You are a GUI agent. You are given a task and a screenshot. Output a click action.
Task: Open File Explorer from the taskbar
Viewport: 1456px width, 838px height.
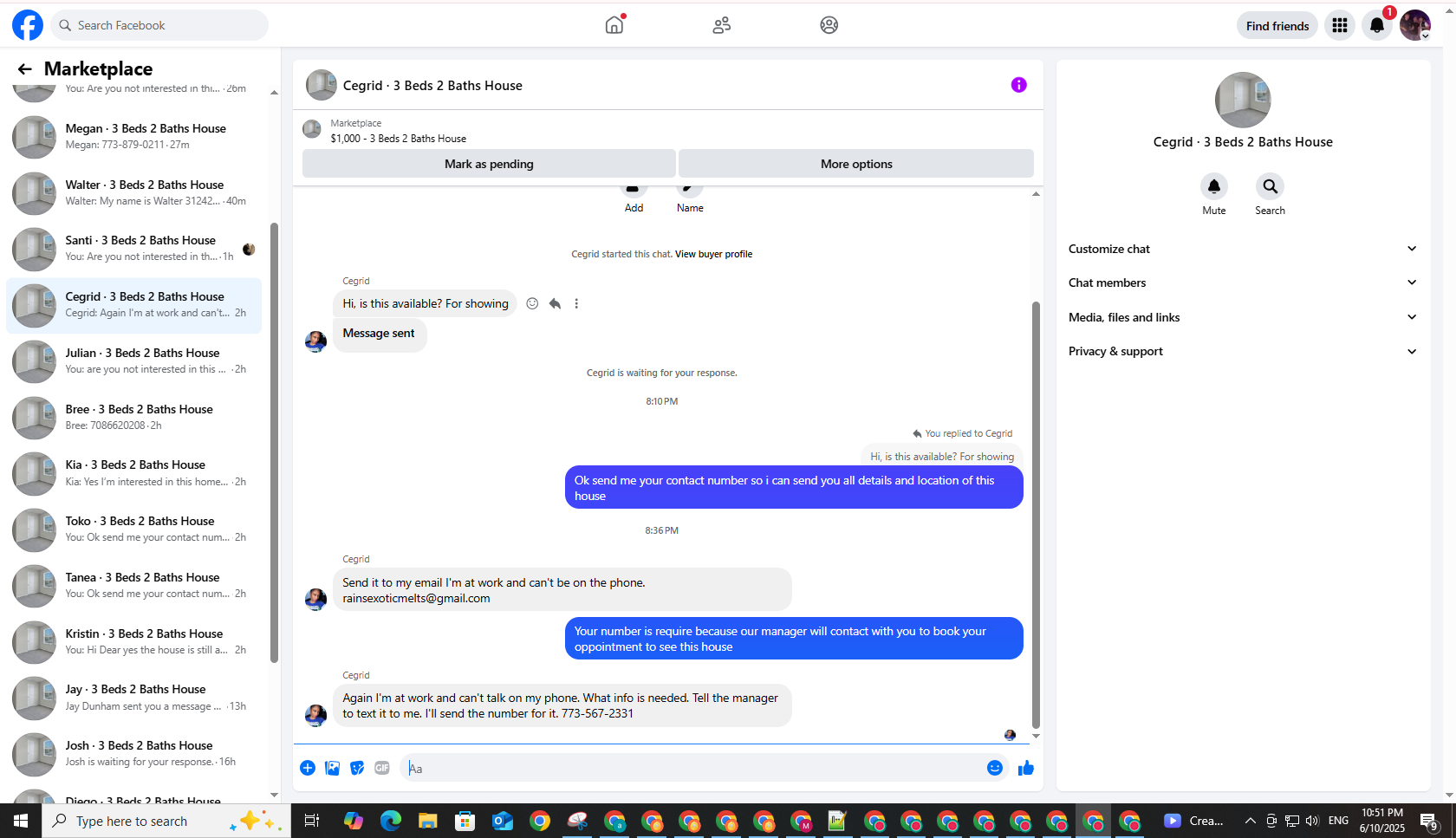[x=428, y=821]
